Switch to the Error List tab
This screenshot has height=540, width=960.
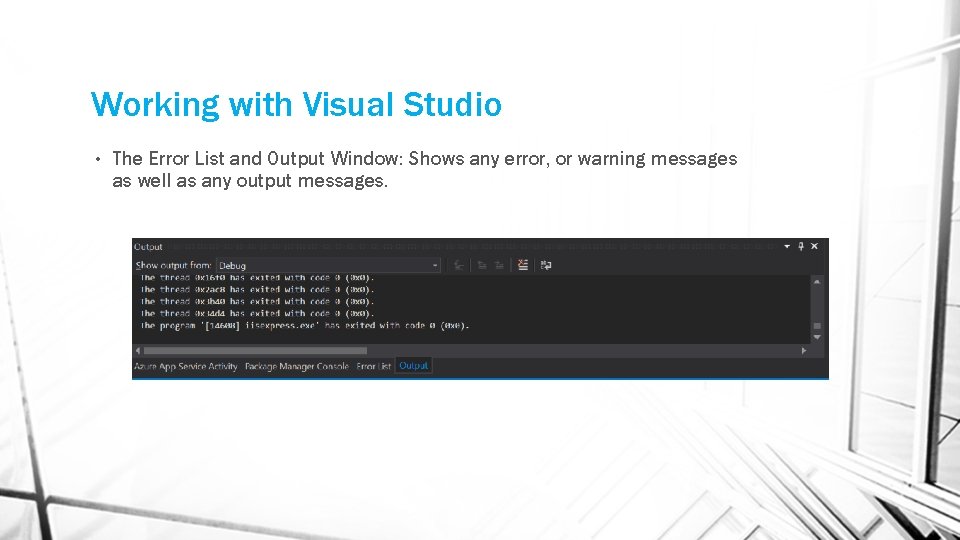[373, 366]
